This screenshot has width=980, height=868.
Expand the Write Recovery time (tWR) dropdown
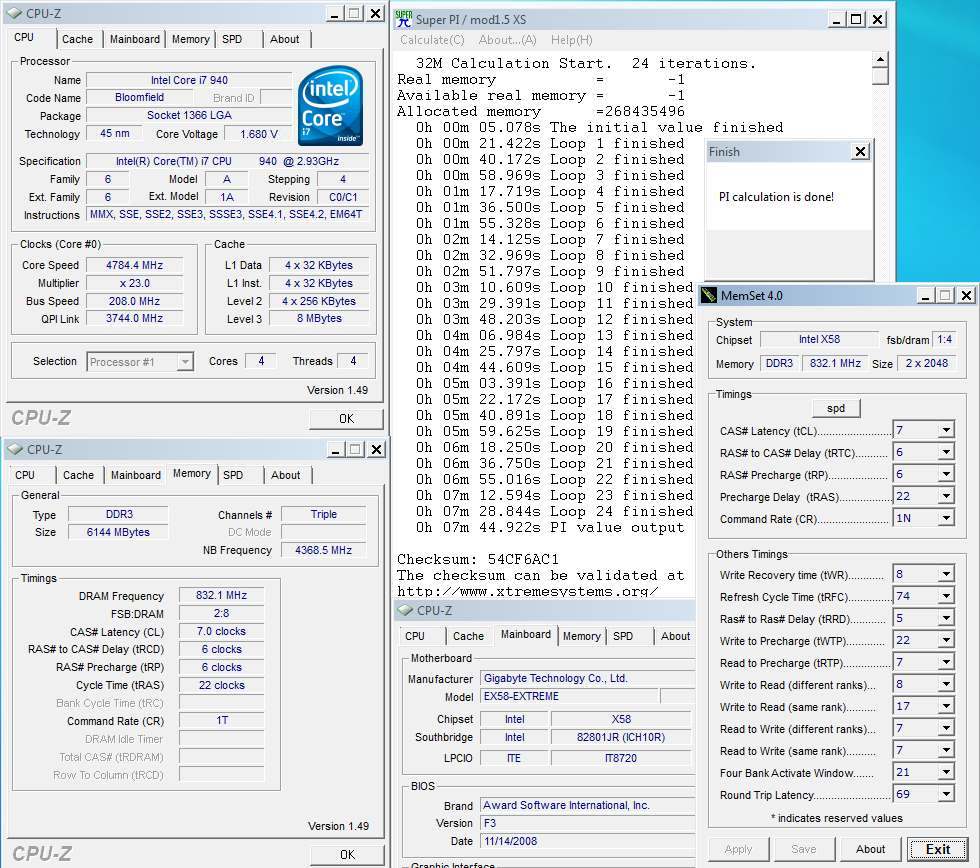point(946,574)
